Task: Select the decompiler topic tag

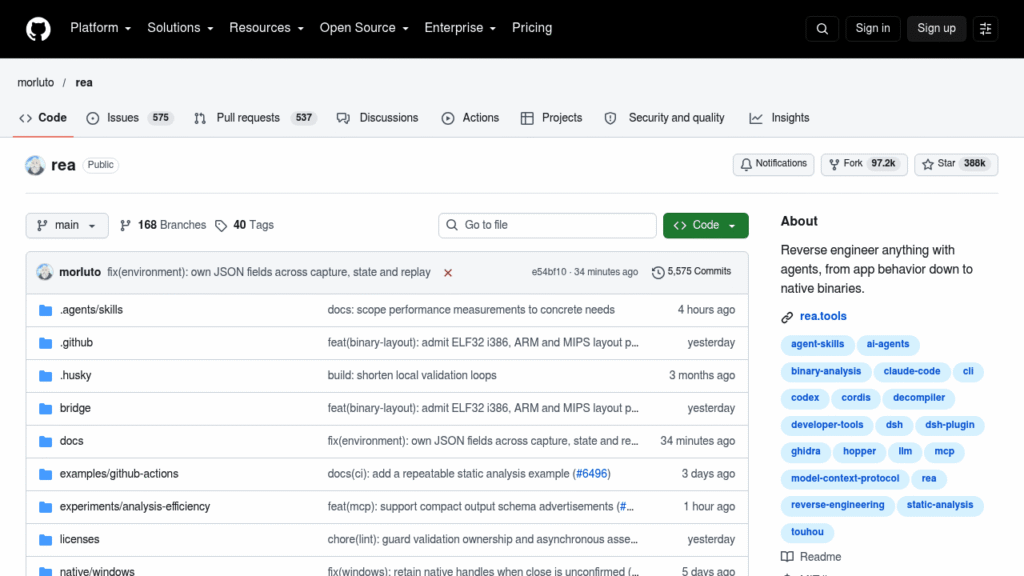Action: tap(918, 398)
